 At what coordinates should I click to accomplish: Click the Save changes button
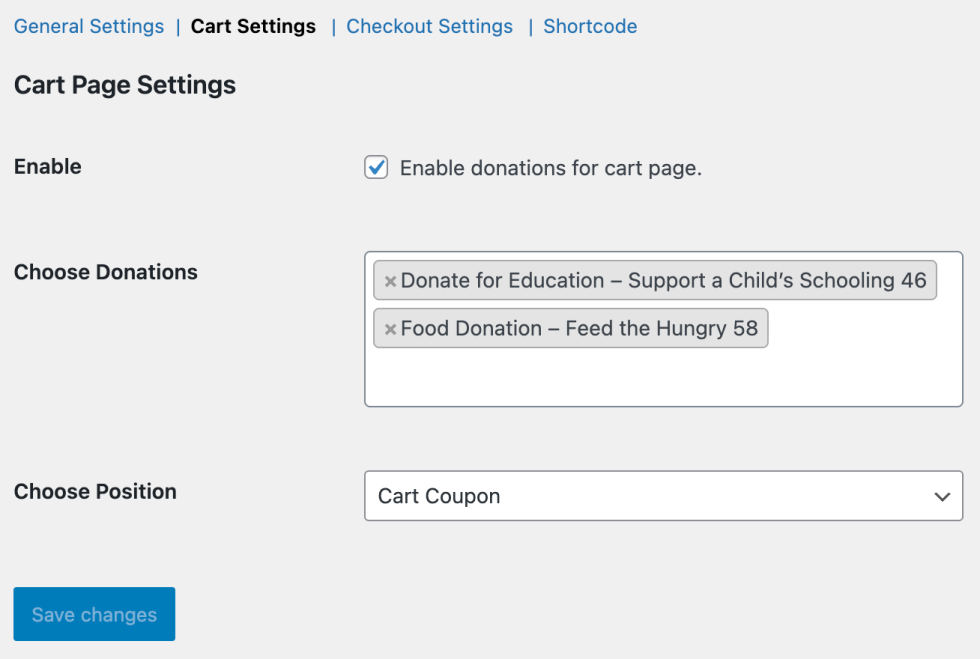(93, 614)
